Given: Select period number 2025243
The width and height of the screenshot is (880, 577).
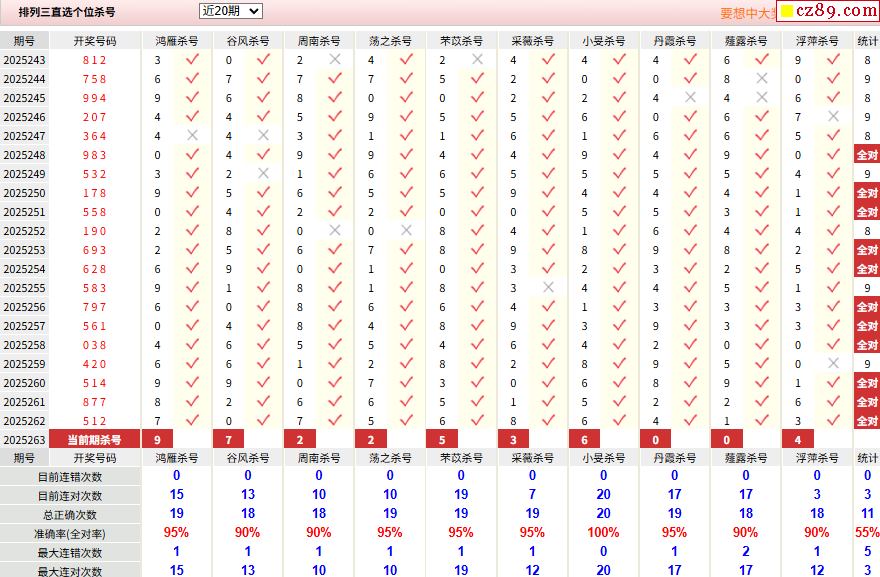Looking at the screenshot, I should coord(24,60).
